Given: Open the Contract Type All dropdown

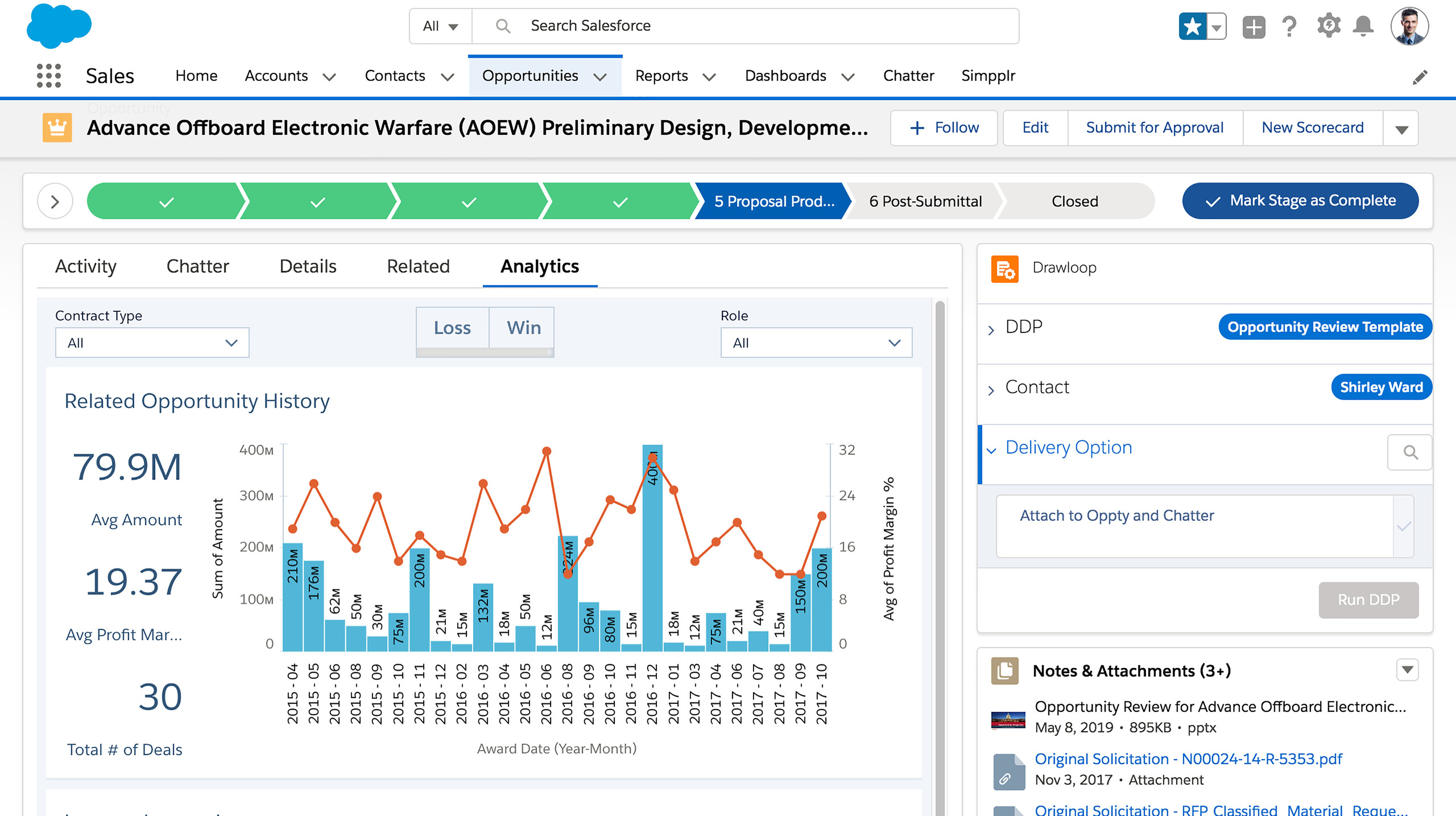Looking at the screenshot, I should 152,343.
